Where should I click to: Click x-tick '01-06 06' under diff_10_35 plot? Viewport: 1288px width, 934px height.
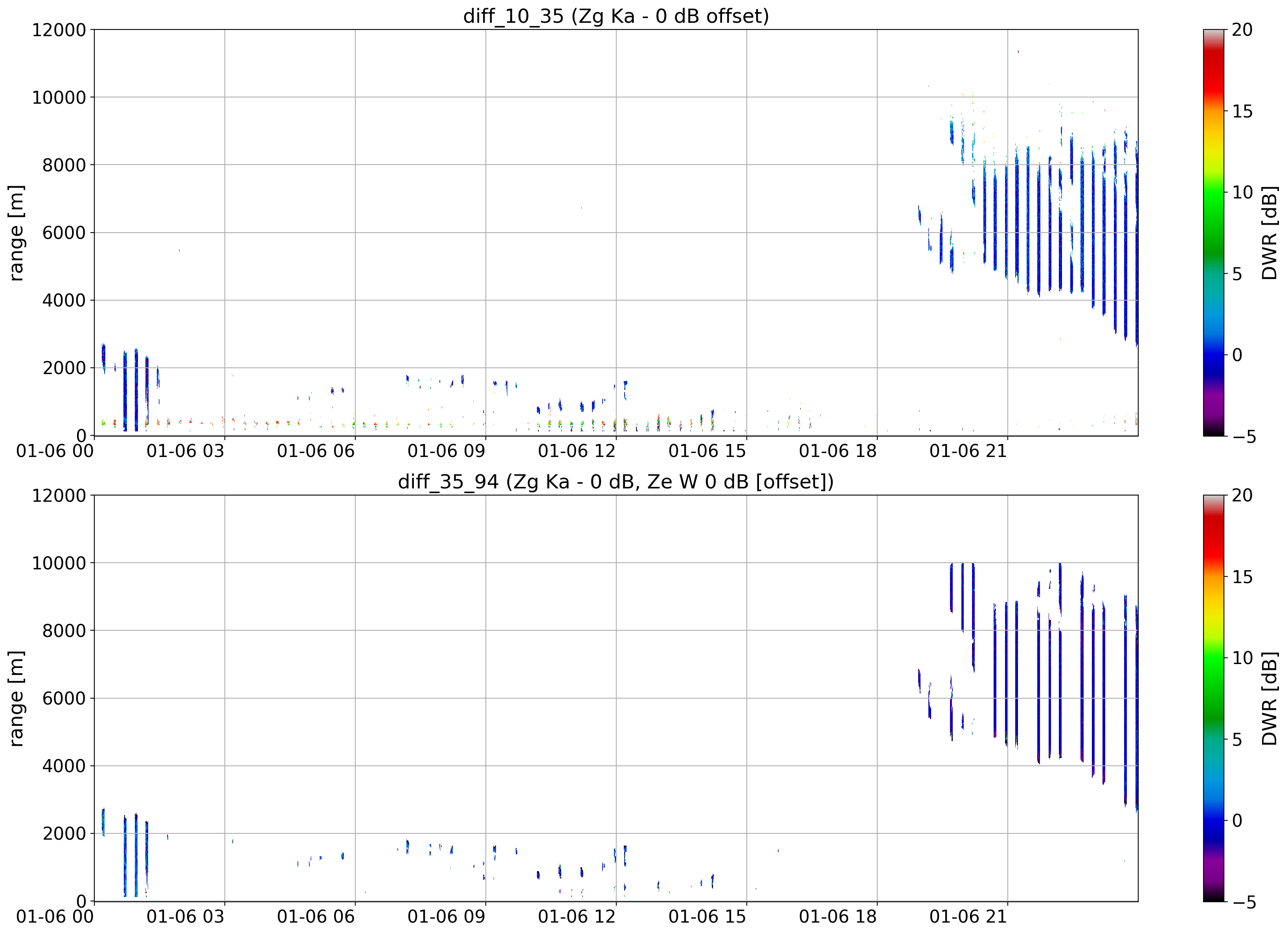pos(316,451)
